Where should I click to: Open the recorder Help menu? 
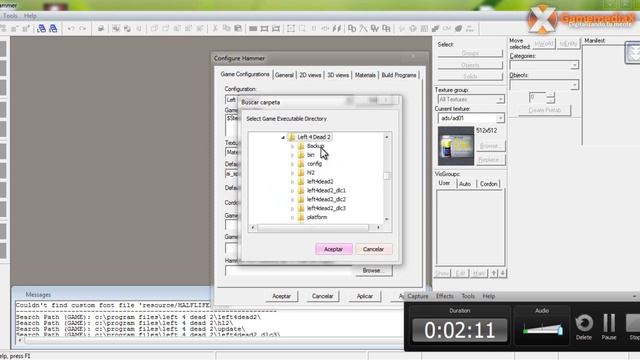[489, 296]
